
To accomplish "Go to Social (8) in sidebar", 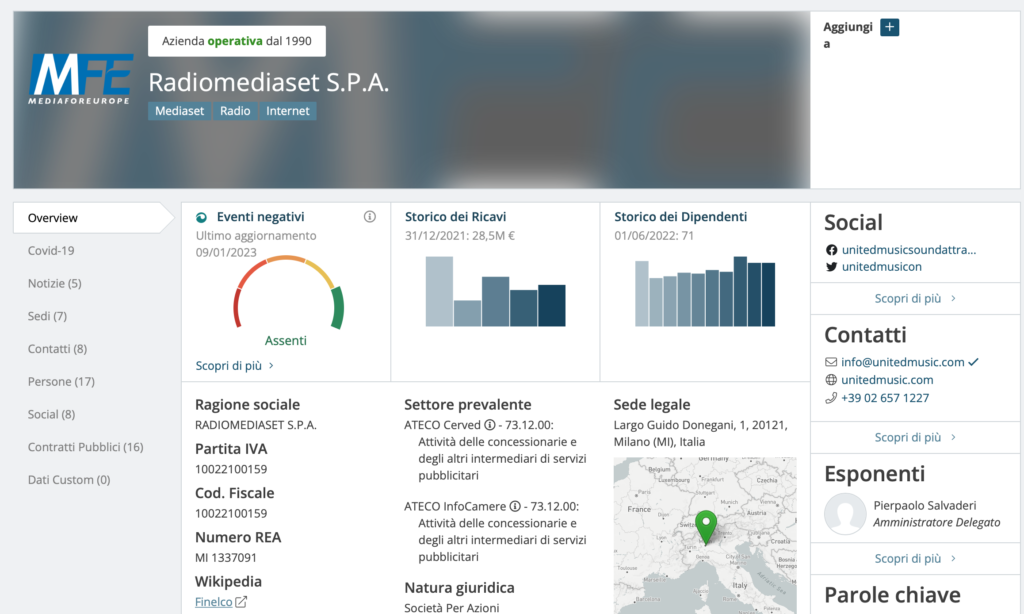I will click(x=52, y=414).
